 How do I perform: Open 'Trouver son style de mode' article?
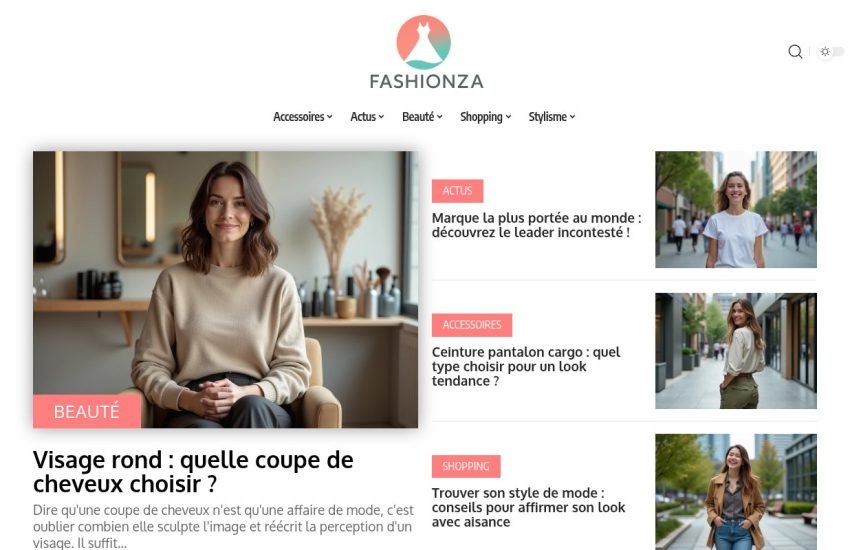[529, 507]
